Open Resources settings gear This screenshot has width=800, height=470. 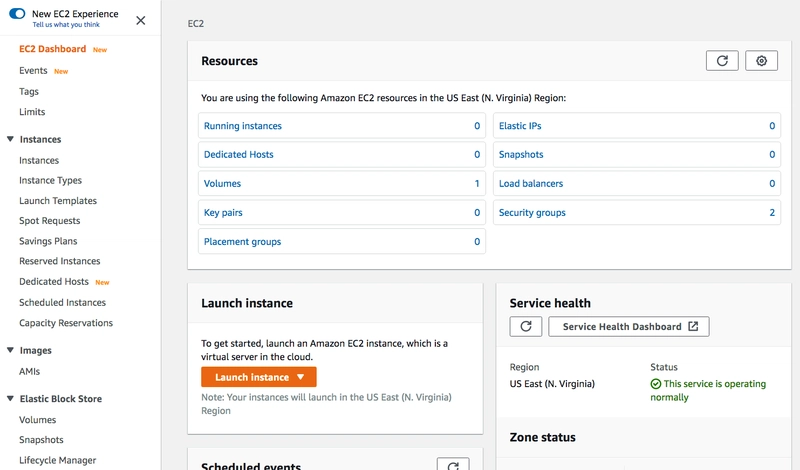point(761,61)
